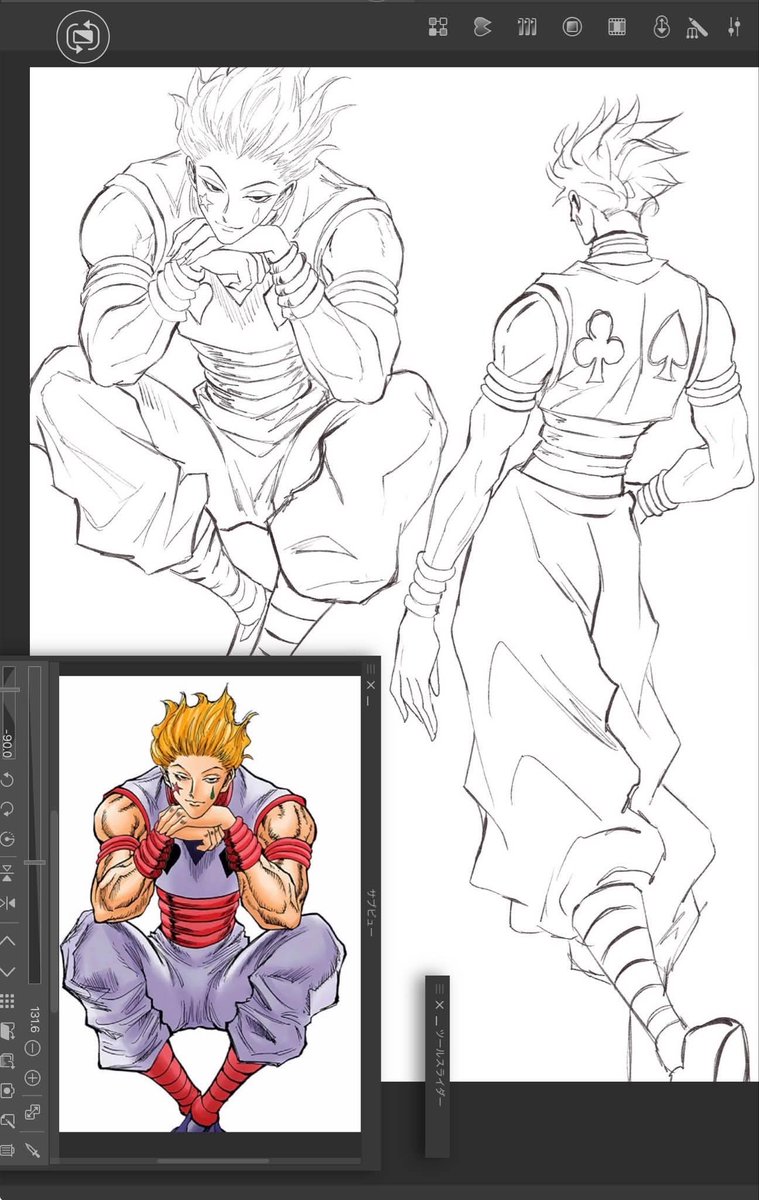This screenshot has height=1200, width=759.
Task: Select the -90.0 rotation value
Action: coord(8,744)
